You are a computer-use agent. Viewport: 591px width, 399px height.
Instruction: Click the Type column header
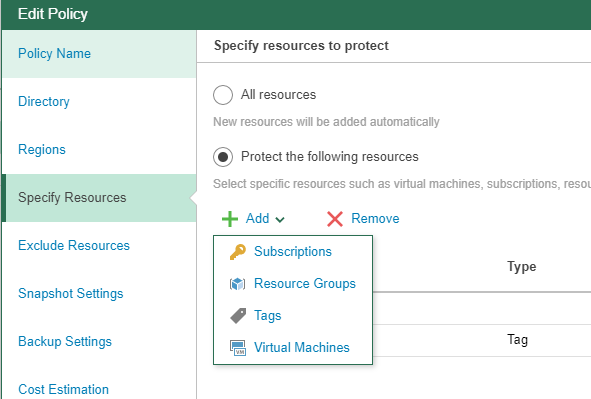click(521, 267)
